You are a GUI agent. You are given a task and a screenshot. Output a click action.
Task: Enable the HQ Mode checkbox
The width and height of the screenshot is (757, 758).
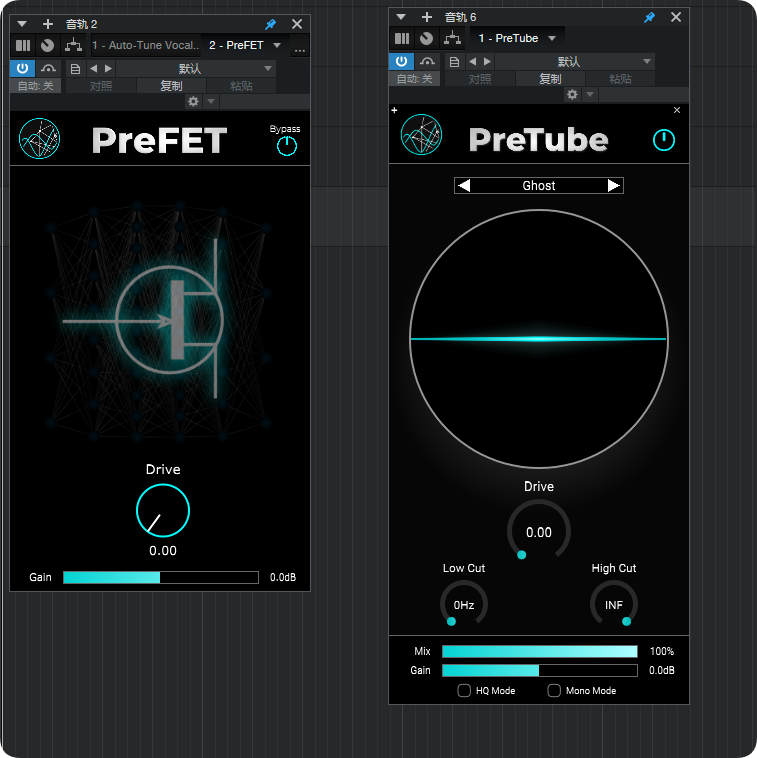(x=464, y=690)
